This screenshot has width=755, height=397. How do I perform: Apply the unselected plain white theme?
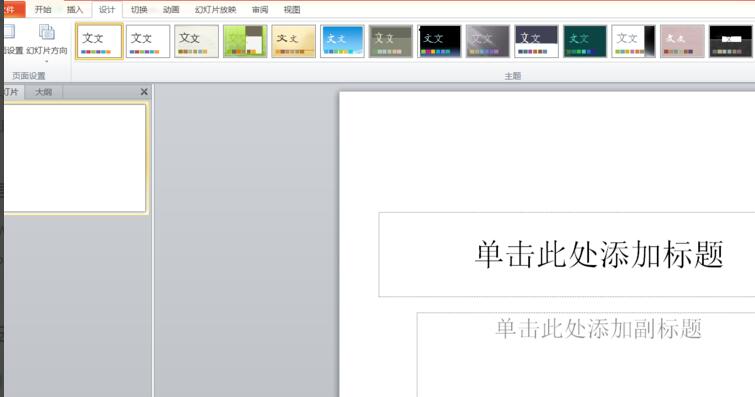(148, 41)
